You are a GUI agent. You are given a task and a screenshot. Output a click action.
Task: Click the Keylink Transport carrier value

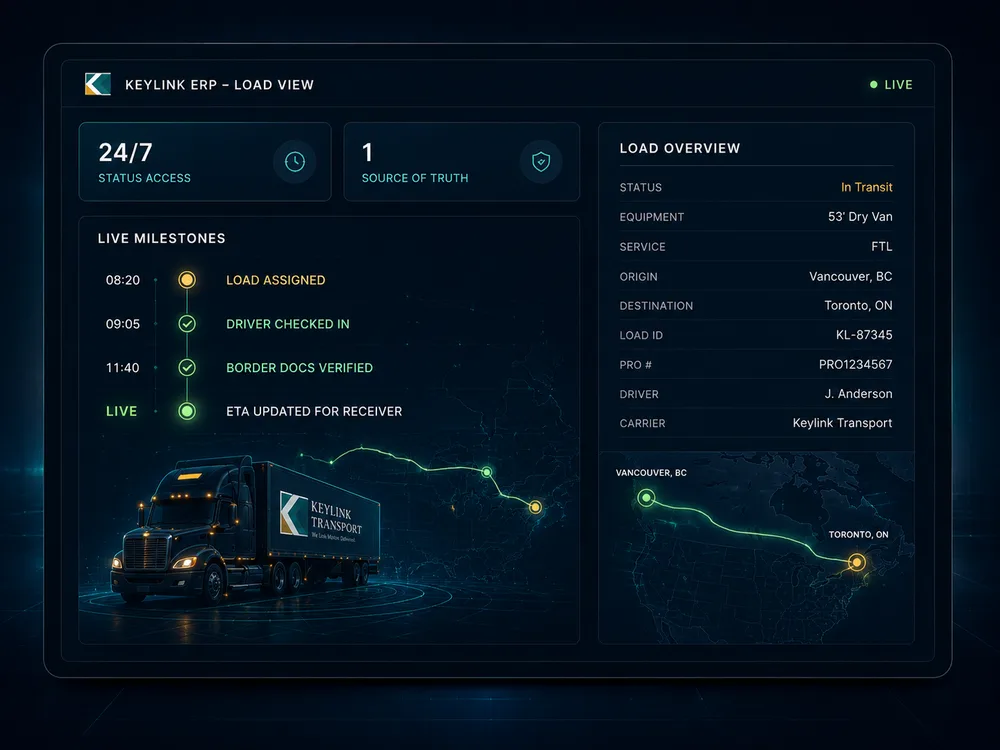[842, 423]
